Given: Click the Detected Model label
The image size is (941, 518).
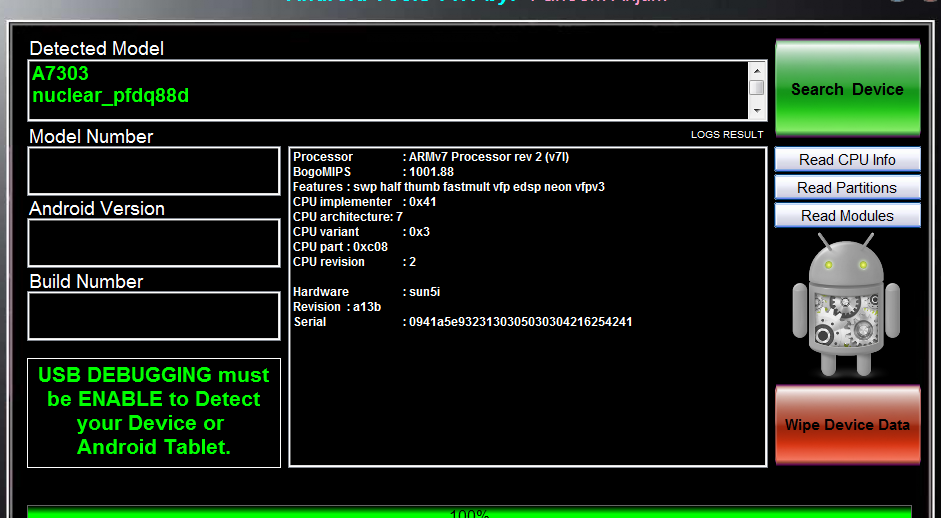Looking at the screenshot, I should [97, 49].
